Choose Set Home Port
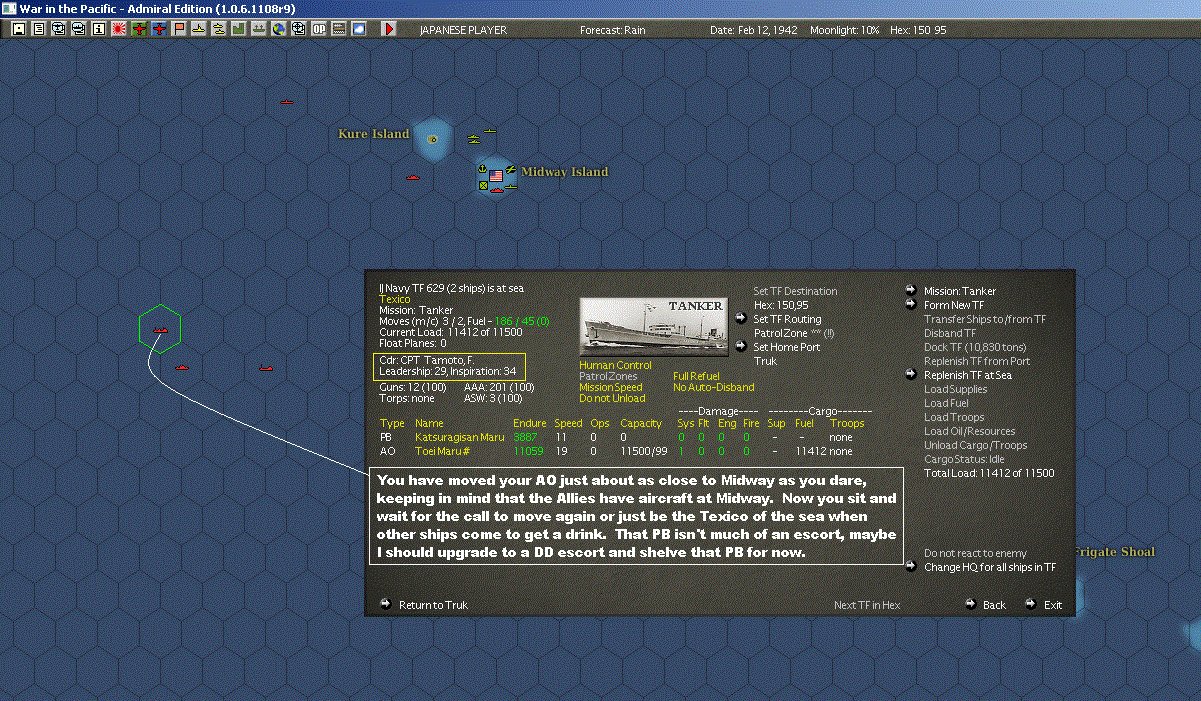Screen dimensions: 1201x701 click(x=787, y=347)
